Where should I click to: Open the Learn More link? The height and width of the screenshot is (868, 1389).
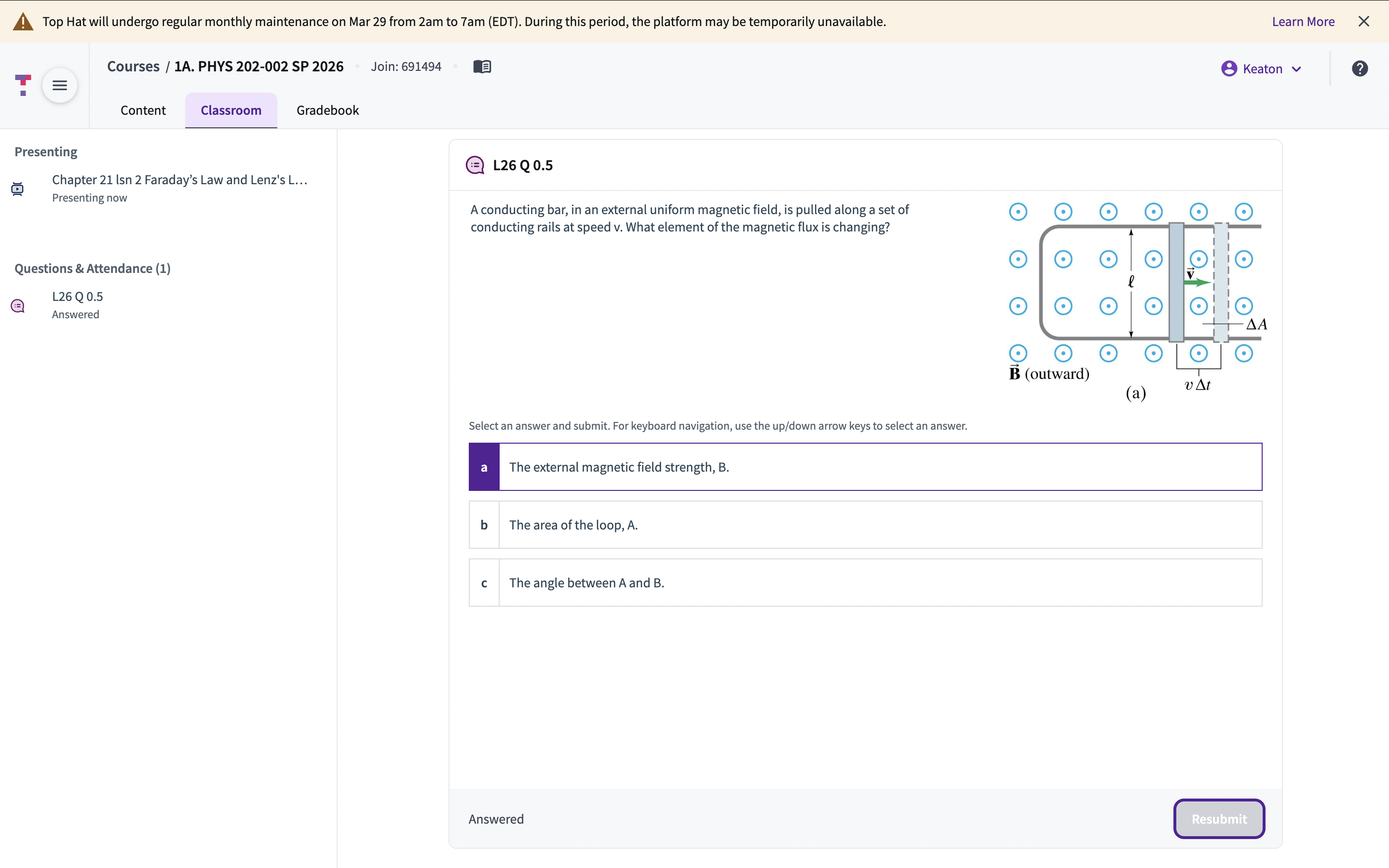[x=1303, y=22]
